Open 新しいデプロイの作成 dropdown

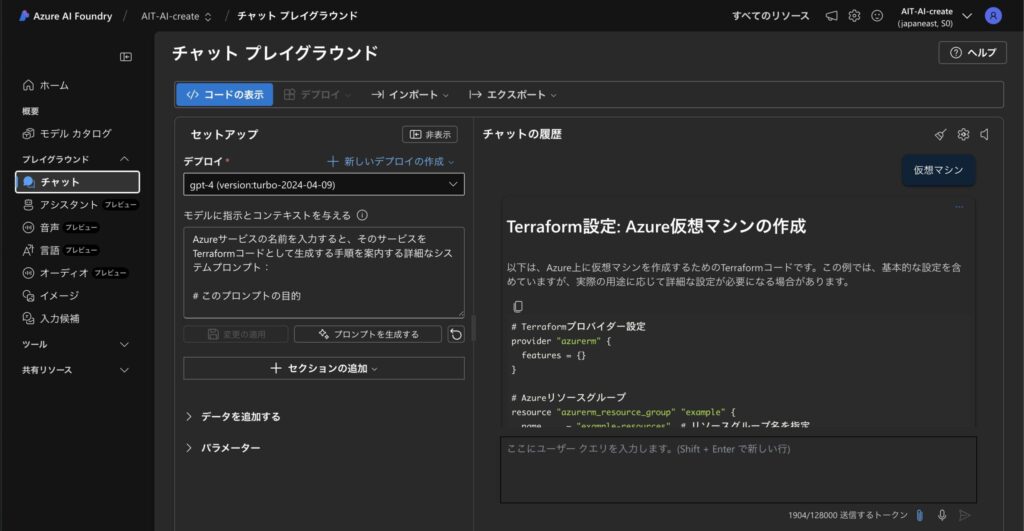391,161
